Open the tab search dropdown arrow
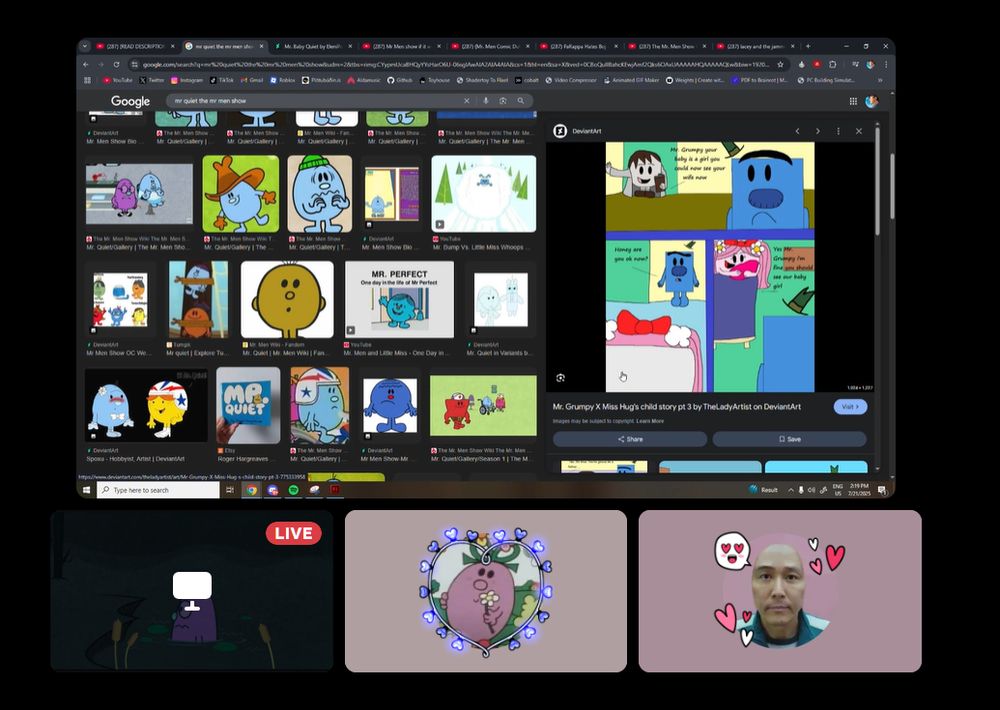The image size is (1000, 710). 85,47
